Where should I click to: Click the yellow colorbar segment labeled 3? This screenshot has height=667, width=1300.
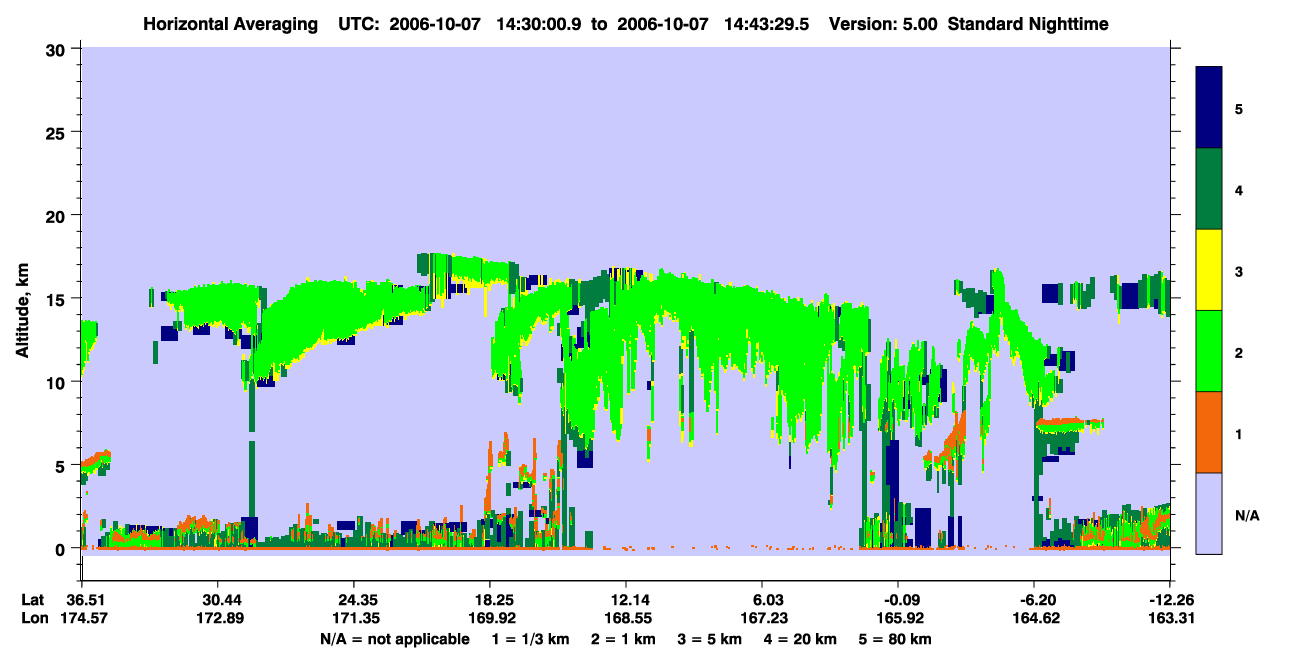(1209, 270)
